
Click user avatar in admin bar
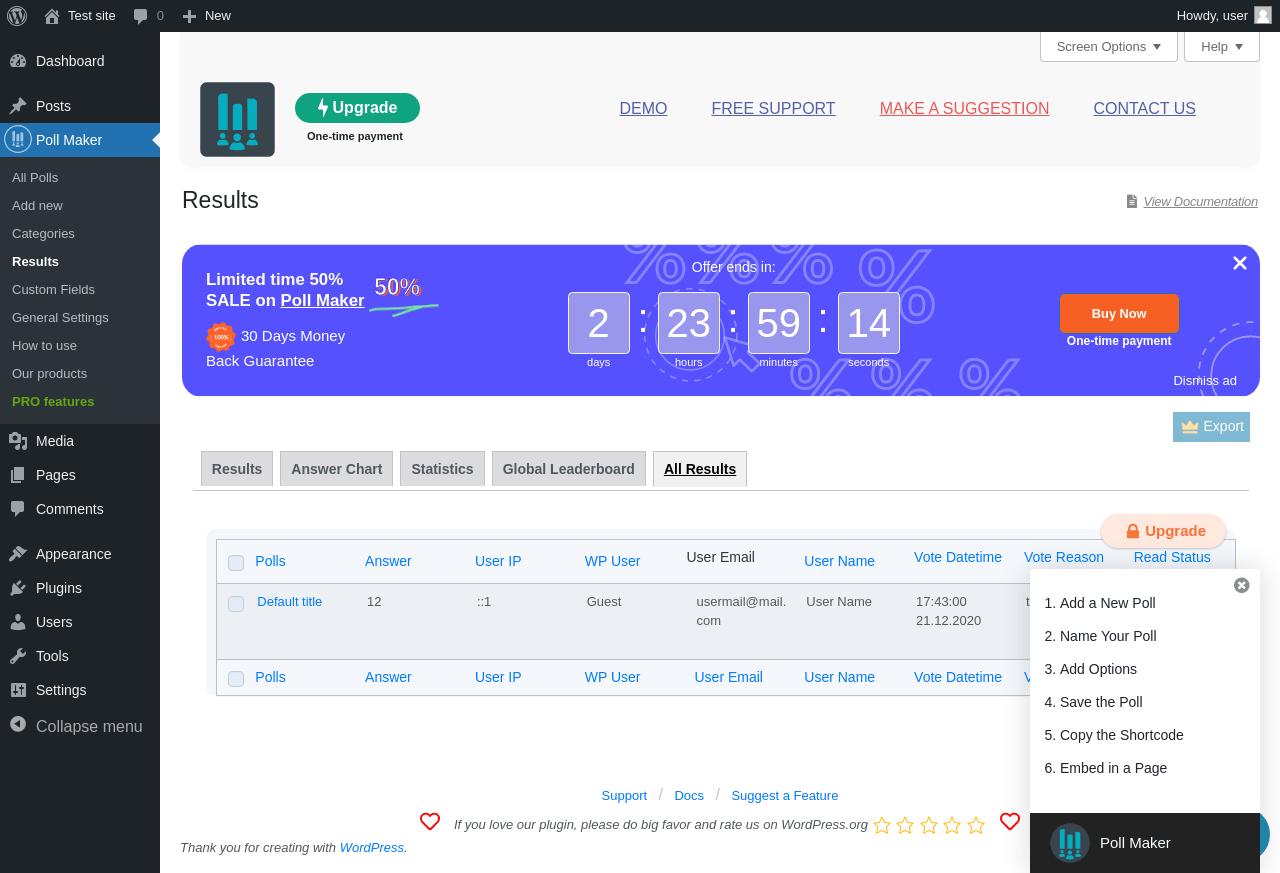[1263, 15]
